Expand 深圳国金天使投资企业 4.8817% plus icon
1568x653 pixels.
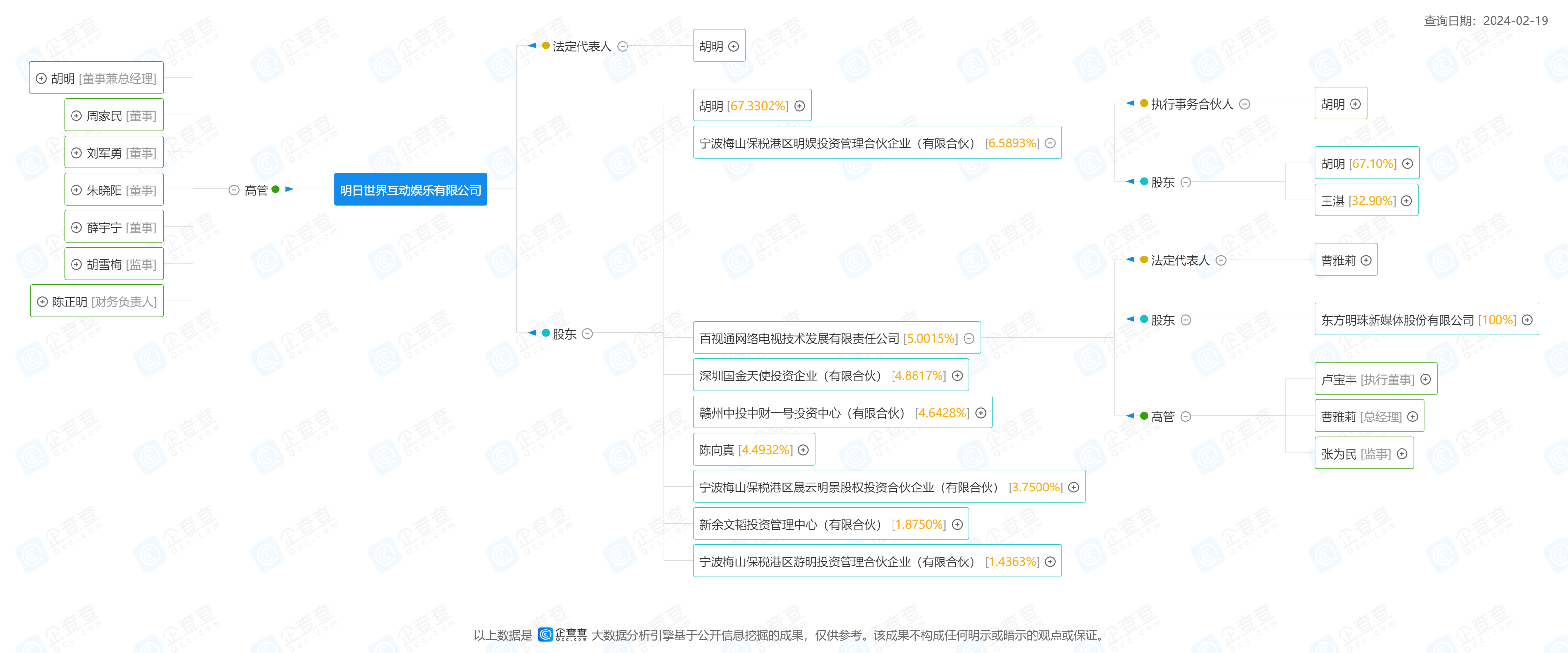(958, 375)
